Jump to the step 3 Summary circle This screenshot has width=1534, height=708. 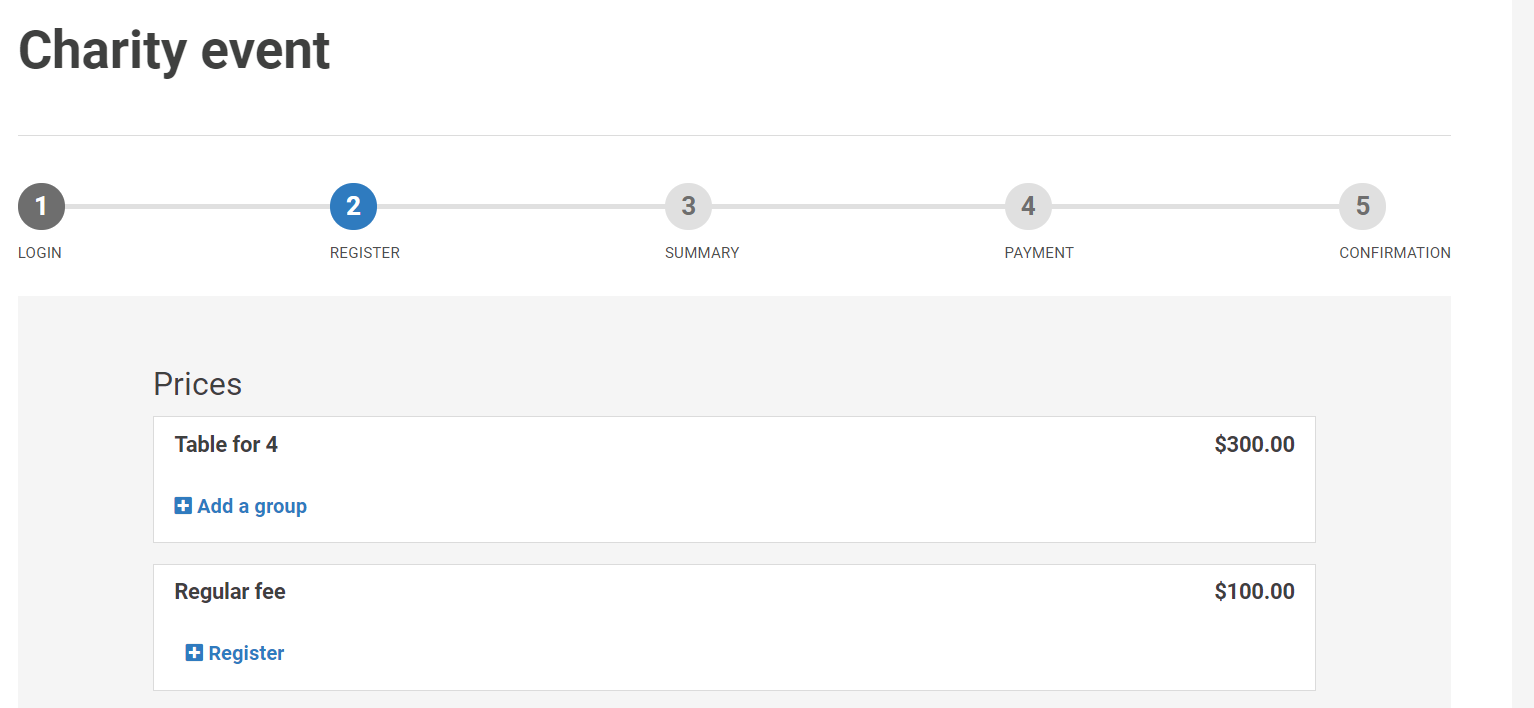coord(688,207)
